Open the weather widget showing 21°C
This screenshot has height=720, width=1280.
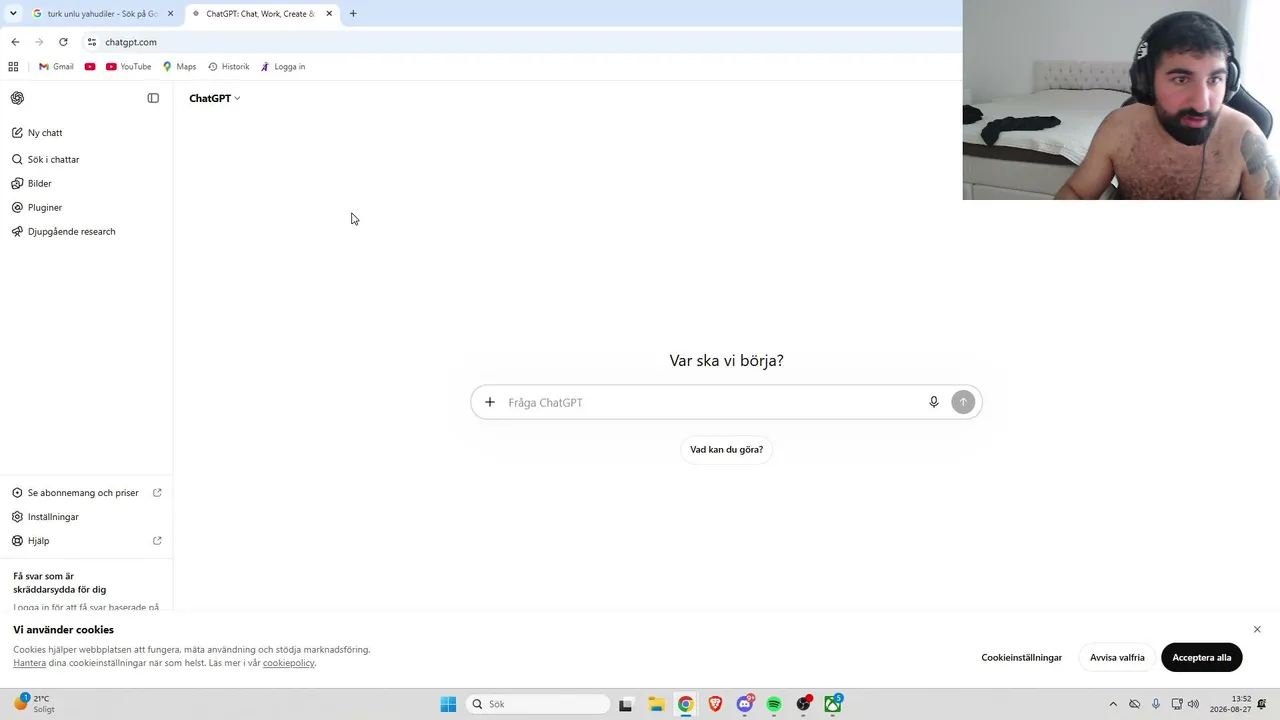(x=34, y=704)
